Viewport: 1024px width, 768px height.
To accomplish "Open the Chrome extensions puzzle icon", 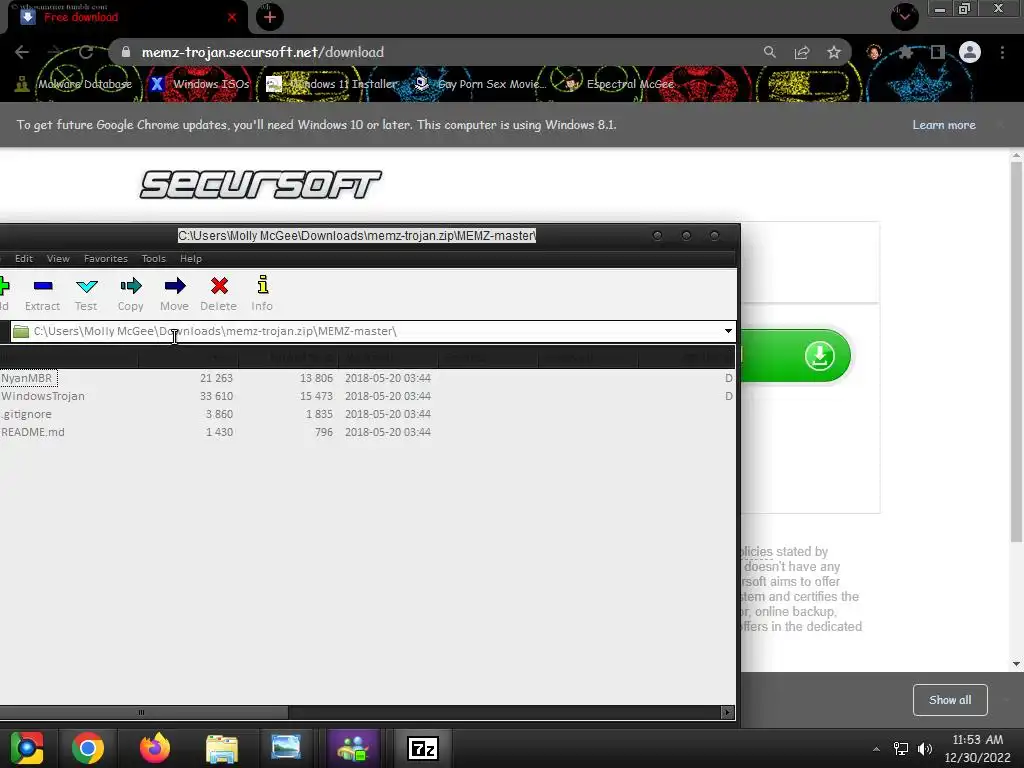I will tap(905, 52).
